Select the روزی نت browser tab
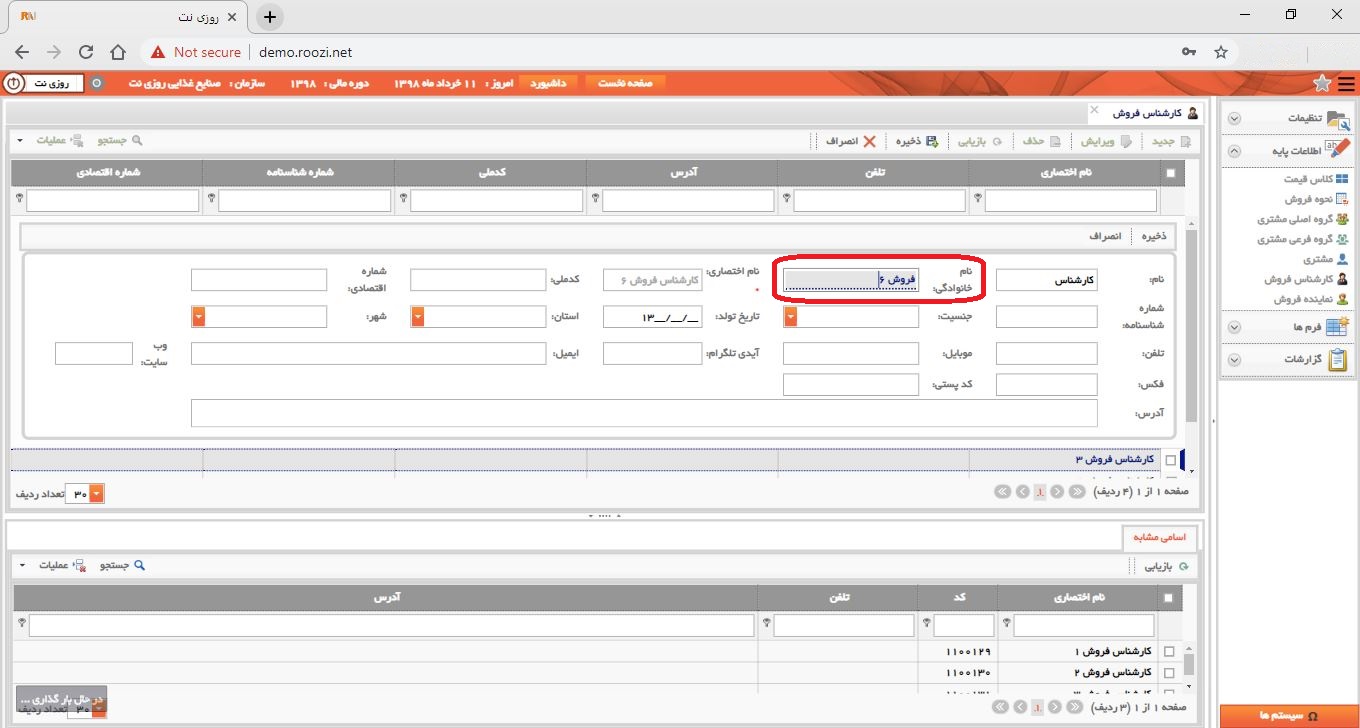This screenshot has width=1360, height=728. click(130, 17)
